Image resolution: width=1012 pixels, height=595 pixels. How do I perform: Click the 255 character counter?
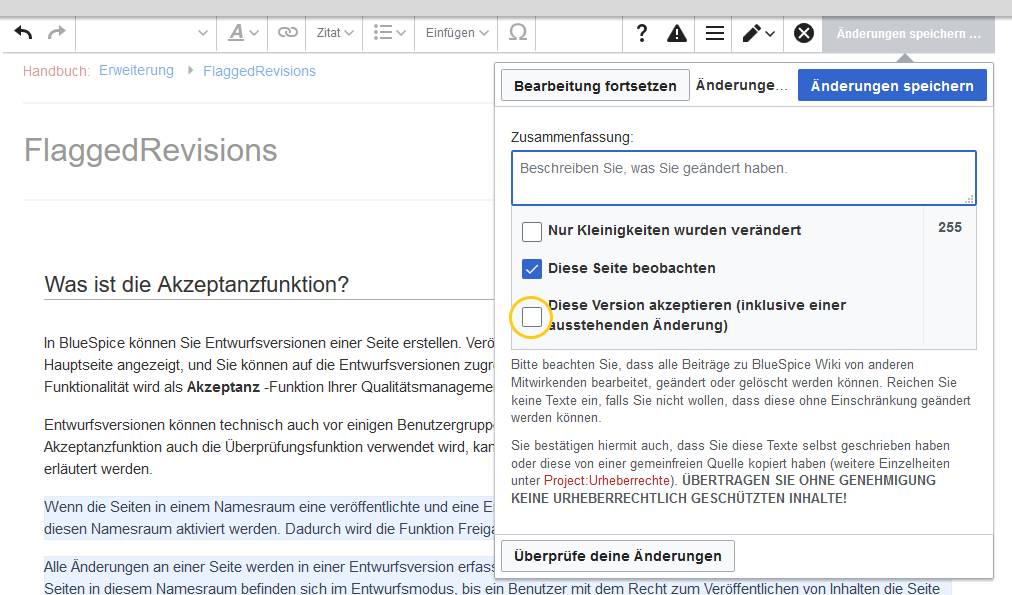[x=949, y=227]
